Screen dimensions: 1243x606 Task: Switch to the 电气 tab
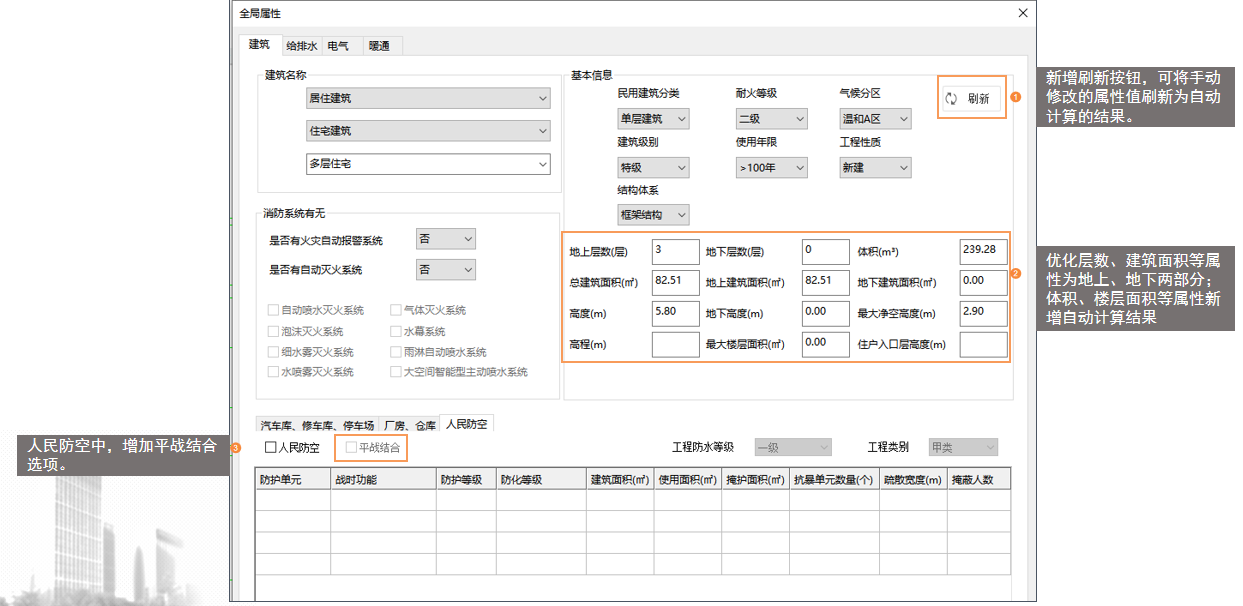(x=338, y=46)
